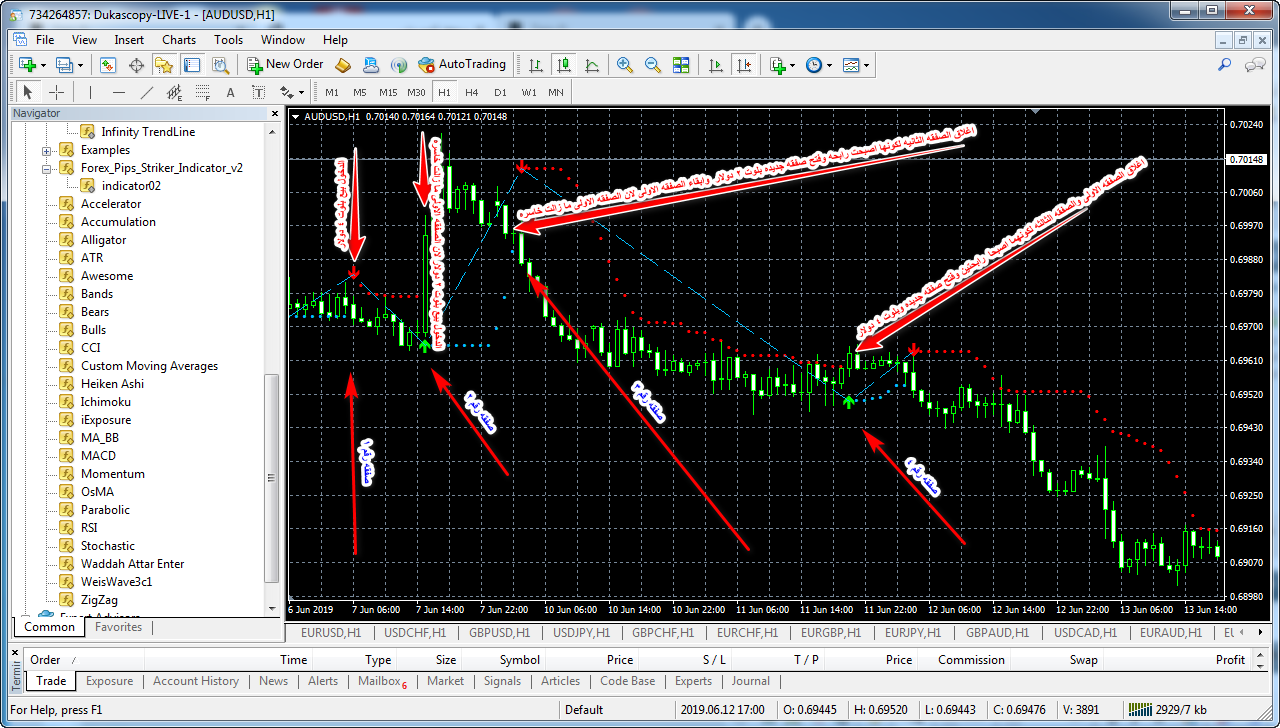Viewport: 1280px width, 728px height.
Task: Expand the Examples folder in Navigator
Action: (x=47, y=150)
